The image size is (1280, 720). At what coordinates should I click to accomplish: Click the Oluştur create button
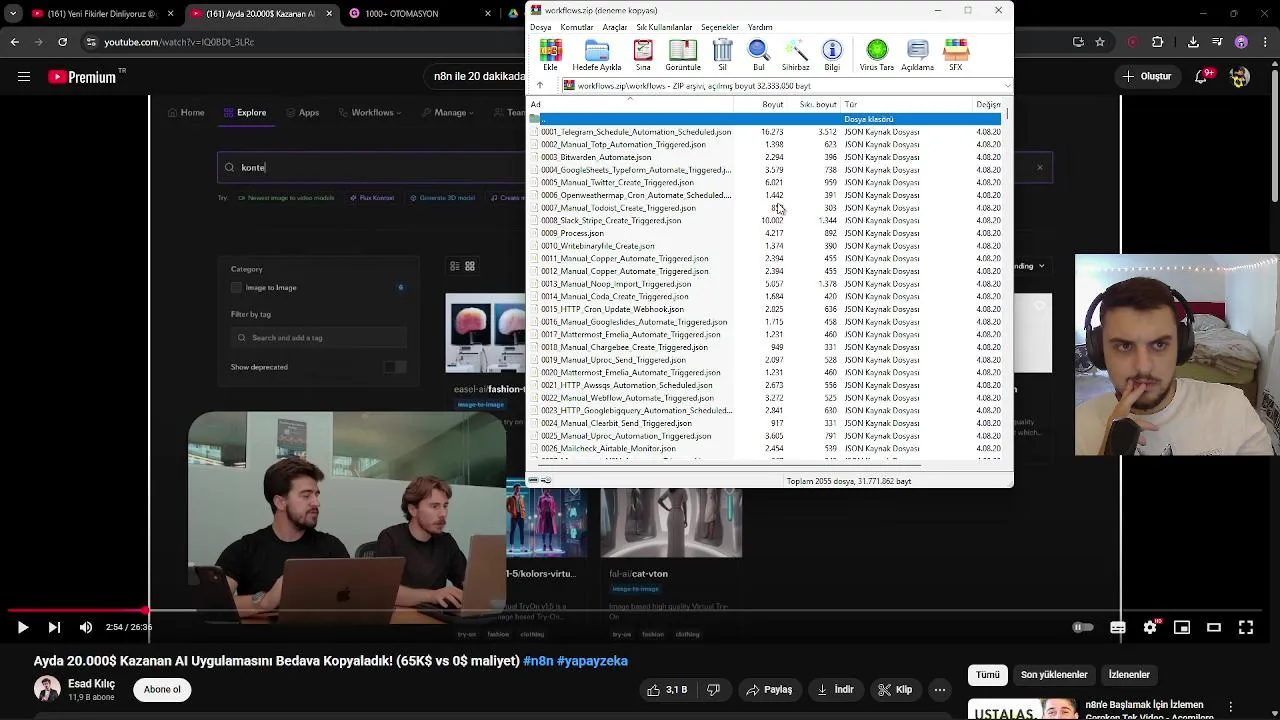pyautogui.click(x=1146, y=77)
